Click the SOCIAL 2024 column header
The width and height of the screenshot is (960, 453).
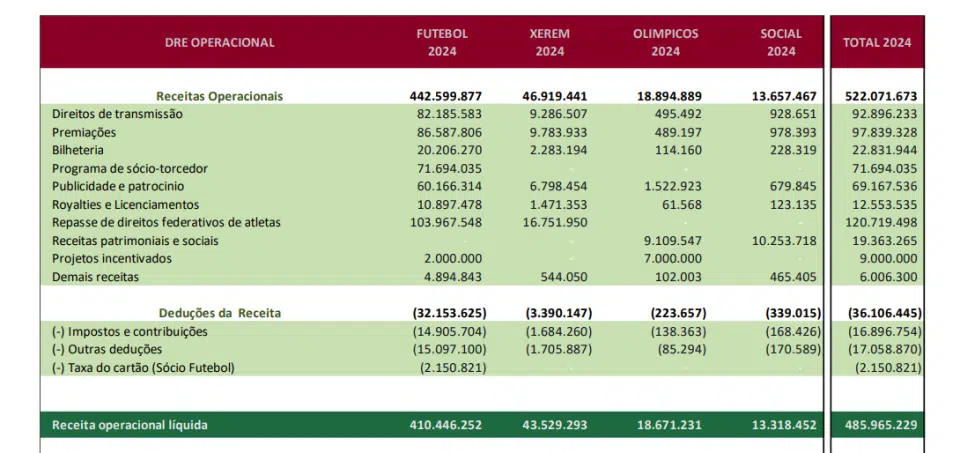pyautogui.click(x=781, y=43)
